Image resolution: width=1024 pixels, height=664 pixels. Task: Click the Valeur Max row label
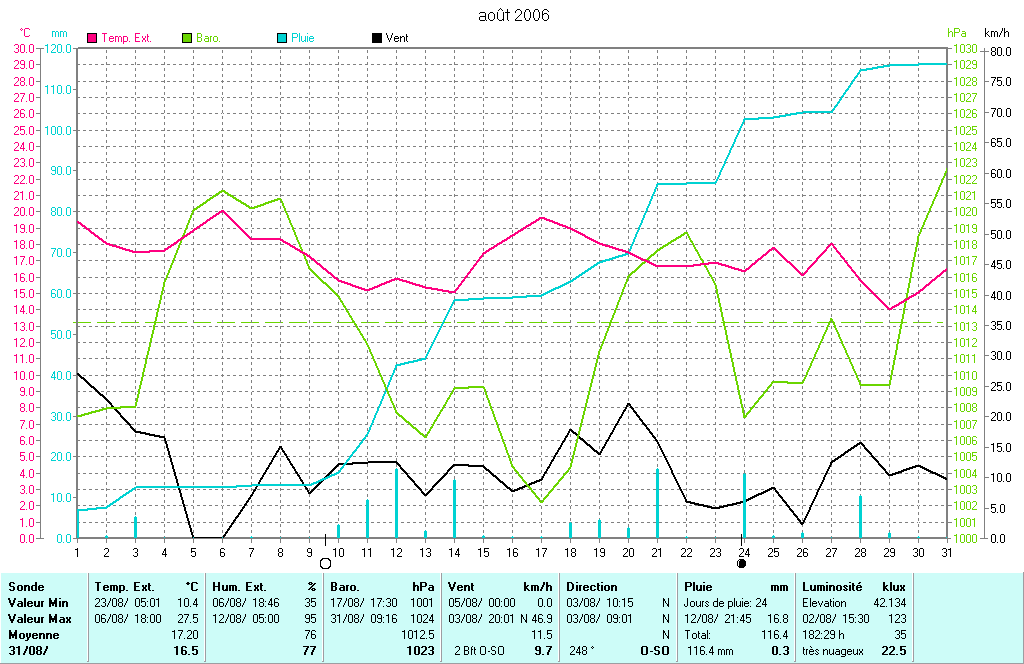pyautogui.click(x=39, y=619)
